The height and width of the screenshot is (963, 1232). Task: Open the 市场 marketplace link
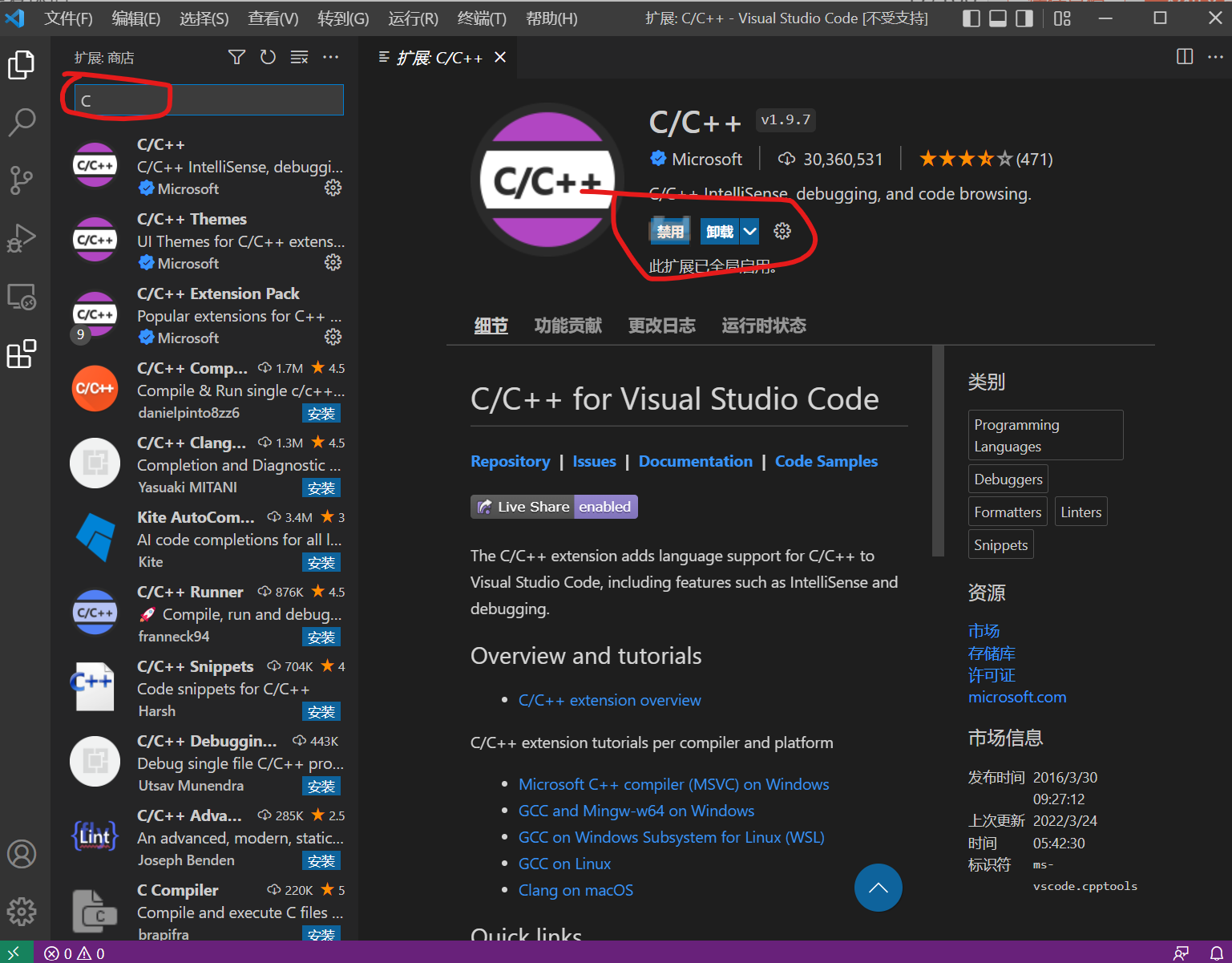[984, 631]
